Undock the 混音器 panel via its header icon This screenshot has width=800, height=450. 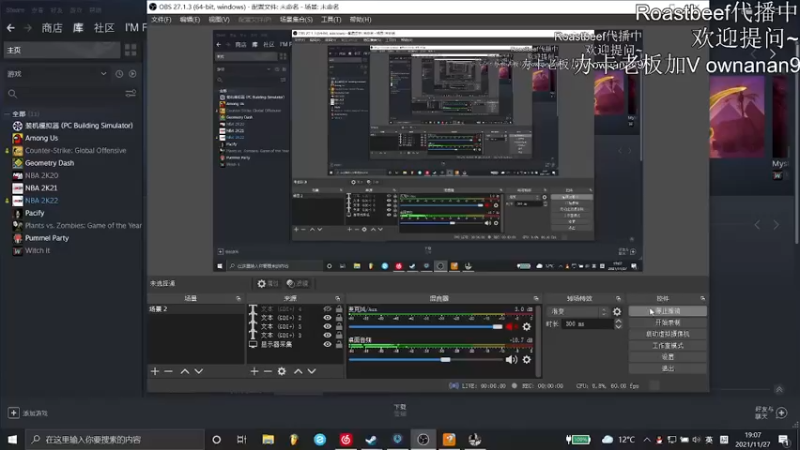click(x=536, y=298)
